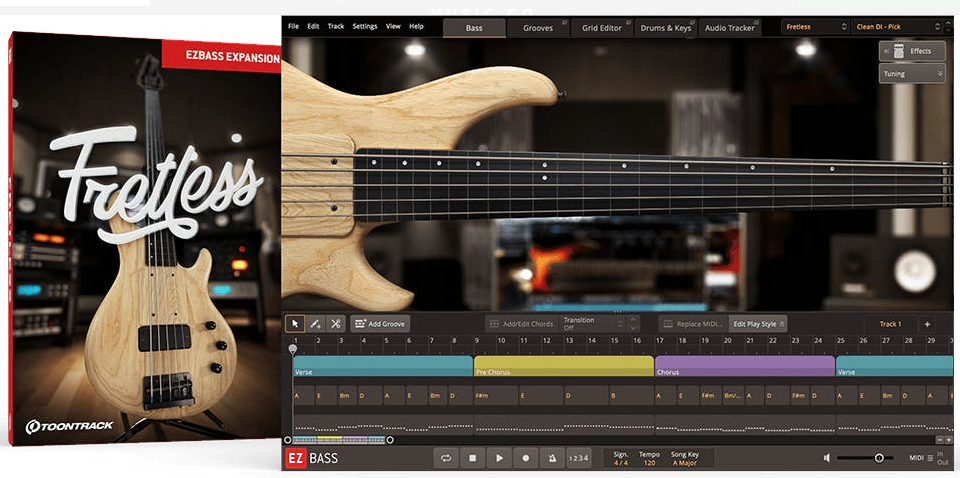
Task: Click the F#m chord in Pre Chorus
Action: click(495, 395)
